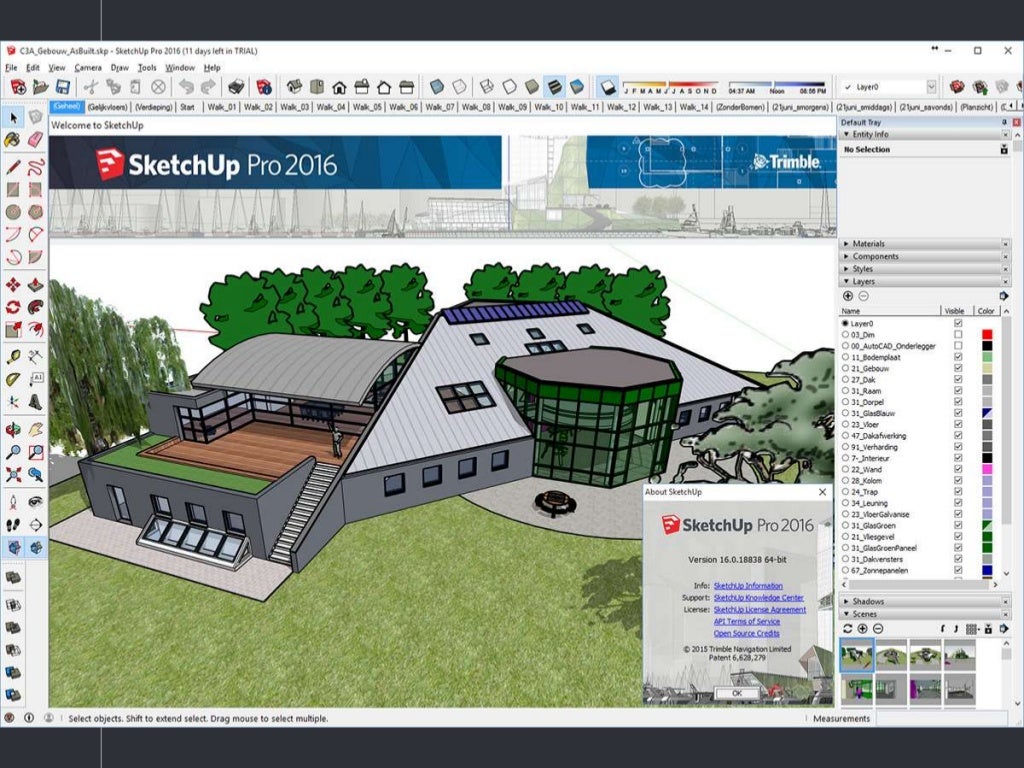Set 24_Trap as the active layer
The height and width of the screenshot is (768, 1024).
tap(846, 492)
